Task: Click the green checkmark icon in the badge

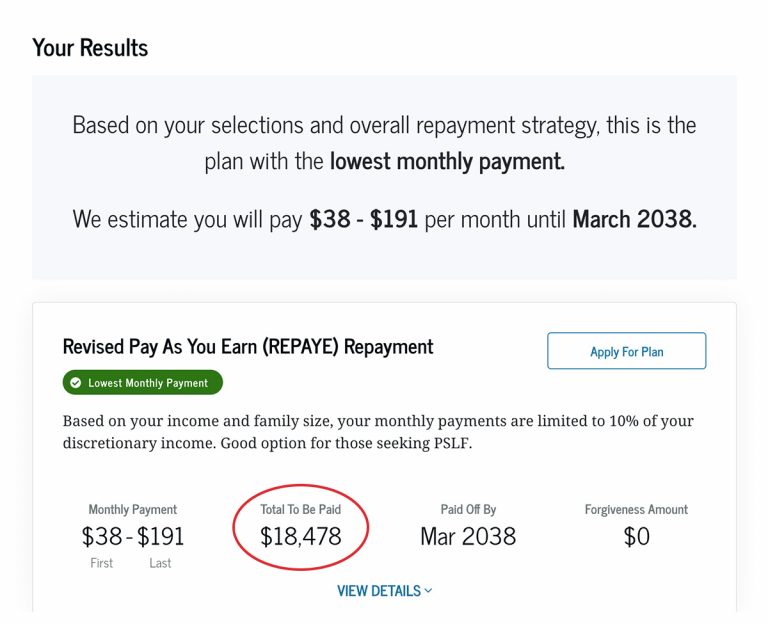Action: tap(76, 383)
